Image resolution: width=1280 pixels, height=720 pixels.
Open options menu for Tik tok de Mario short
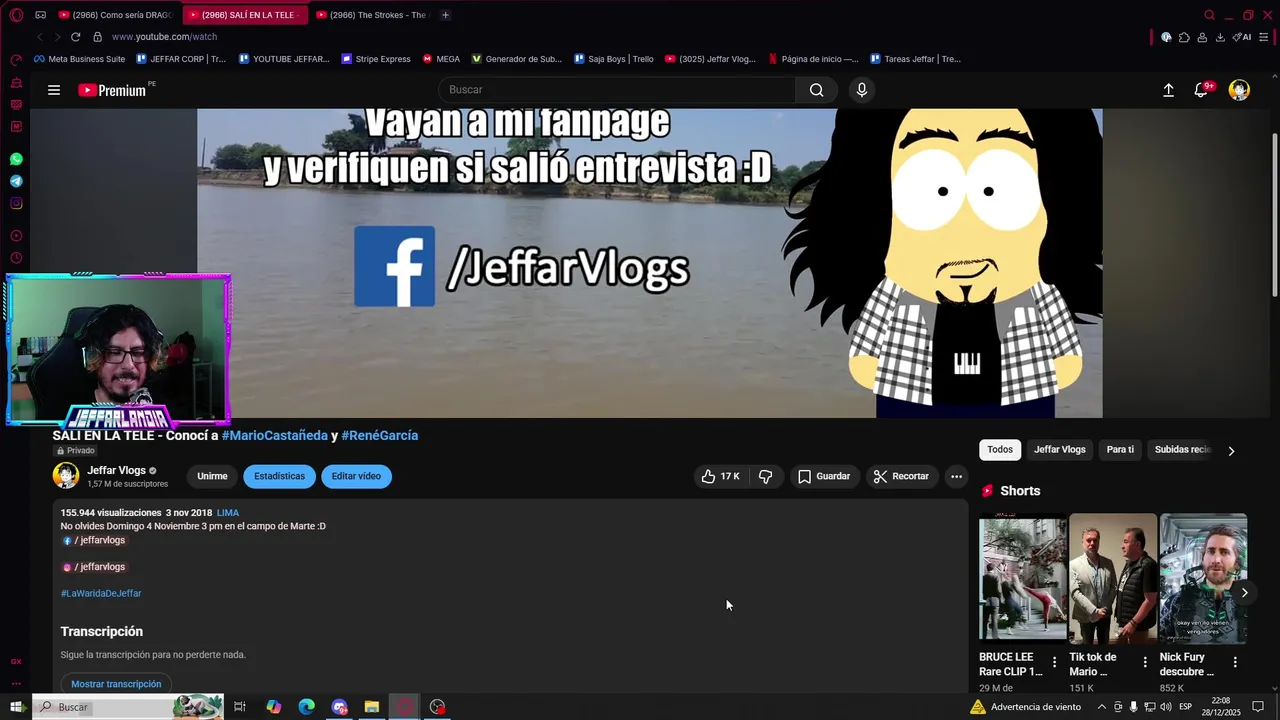click(1145, 662)
